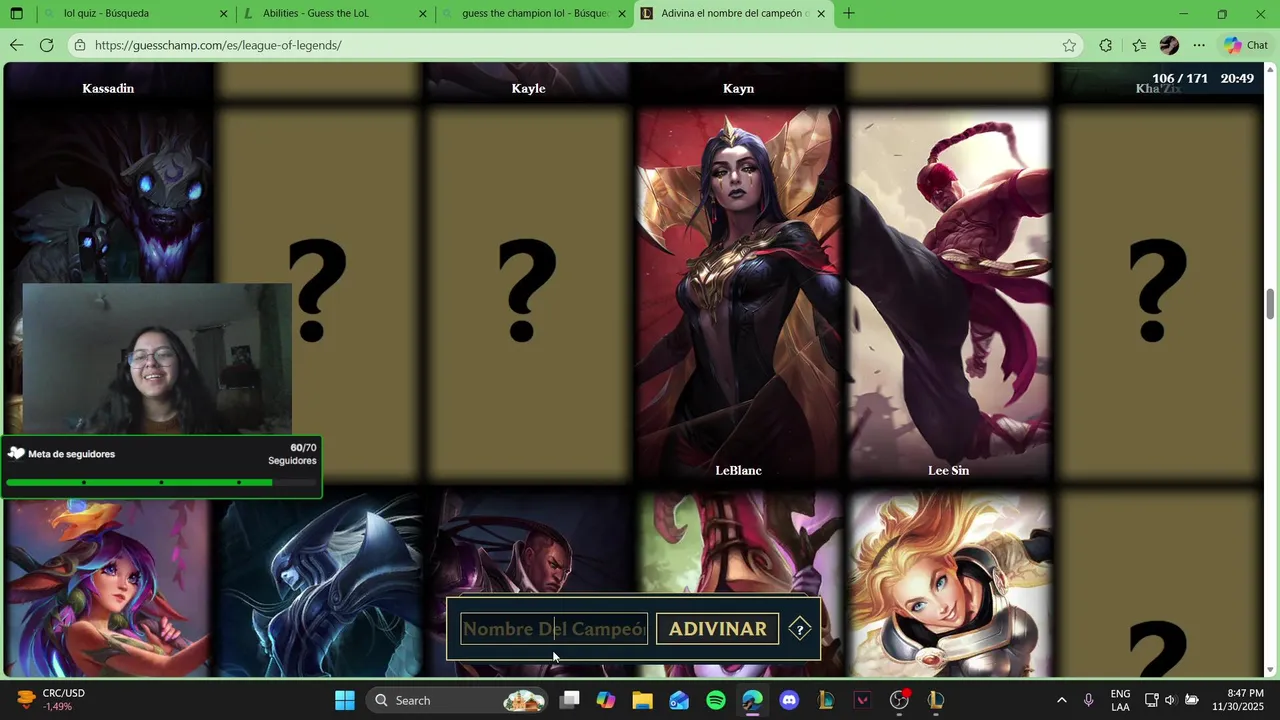Click the Kassadin name label
Image resolution: width=1280 pixels, height=720 pixels.
point(108,89)
